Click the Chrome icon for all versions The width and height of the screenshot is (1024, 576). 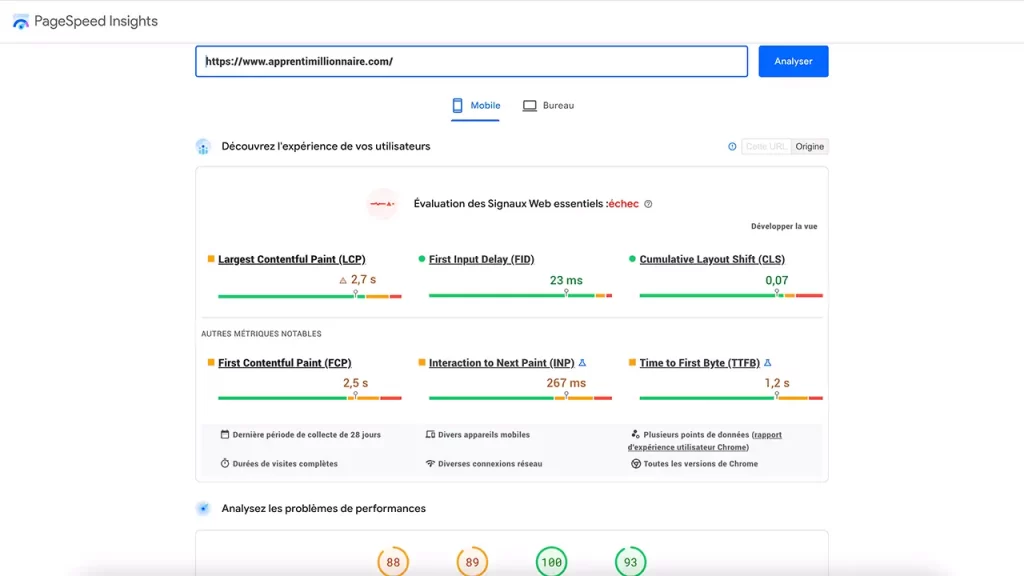pyautogui.click(x=635, y=464)
